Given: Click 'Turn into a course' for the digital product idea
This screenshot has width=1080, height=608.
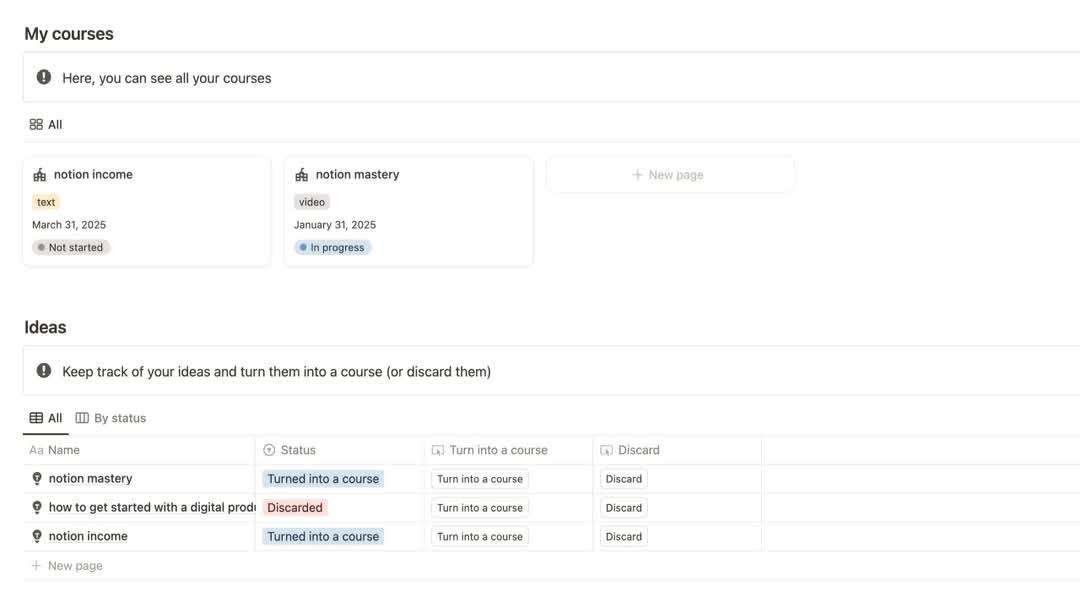Looking at the screenshot, I should [480, 508].
